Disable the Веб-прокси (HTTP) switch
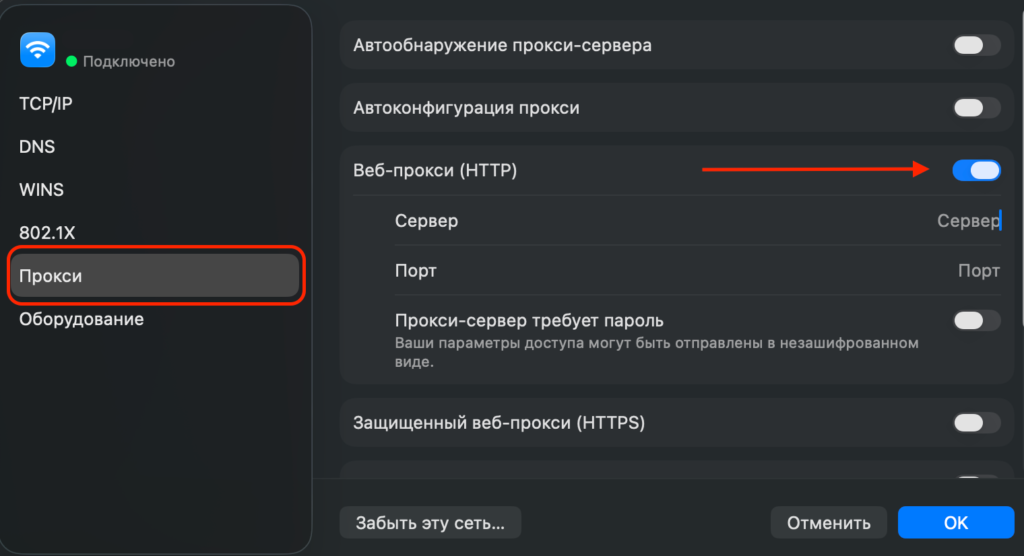This screenshot has width=1024, height=556. pyautogui.click(x=976, y=171)
